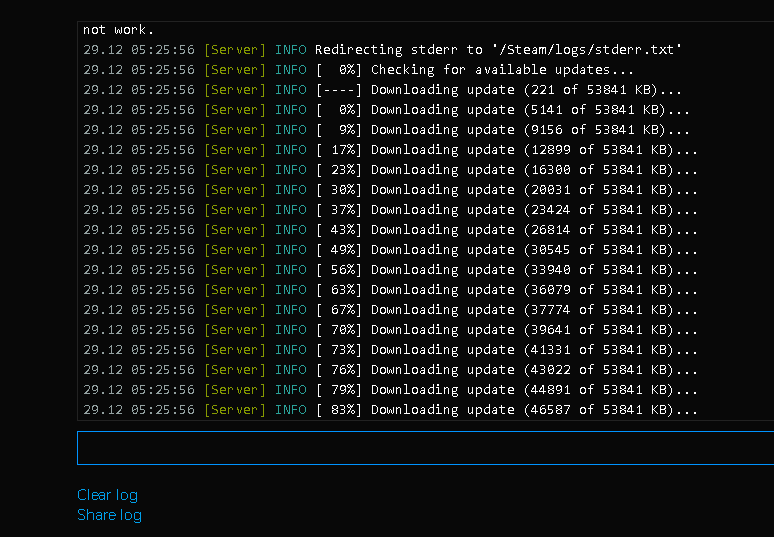
Task: Click the log line showing 5141 of 53841 KB
Action: (x=387, y=110)
